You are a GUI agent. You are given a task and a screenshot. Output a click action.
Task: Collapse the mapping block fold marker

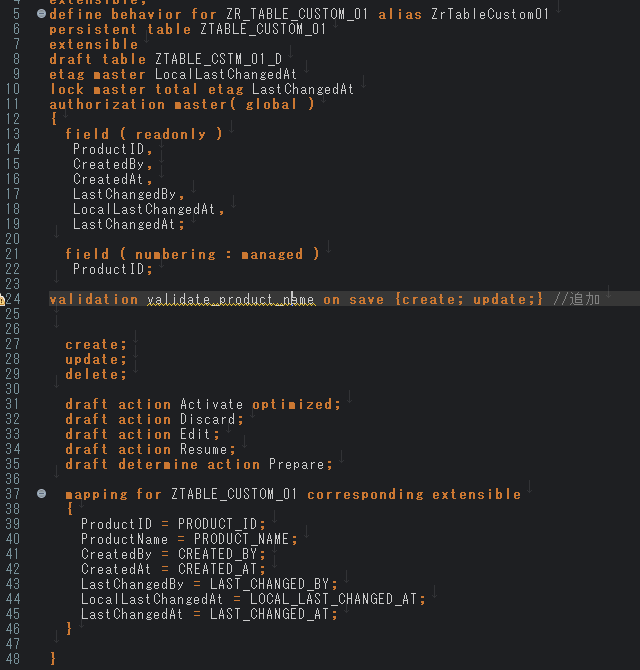40,494
